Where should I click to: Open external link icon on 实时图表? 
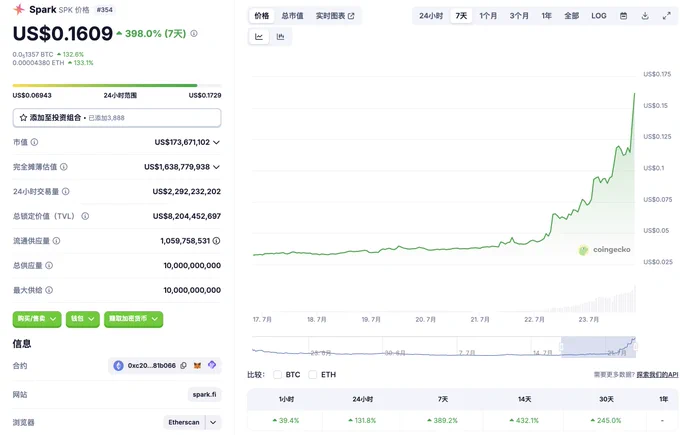351,16
